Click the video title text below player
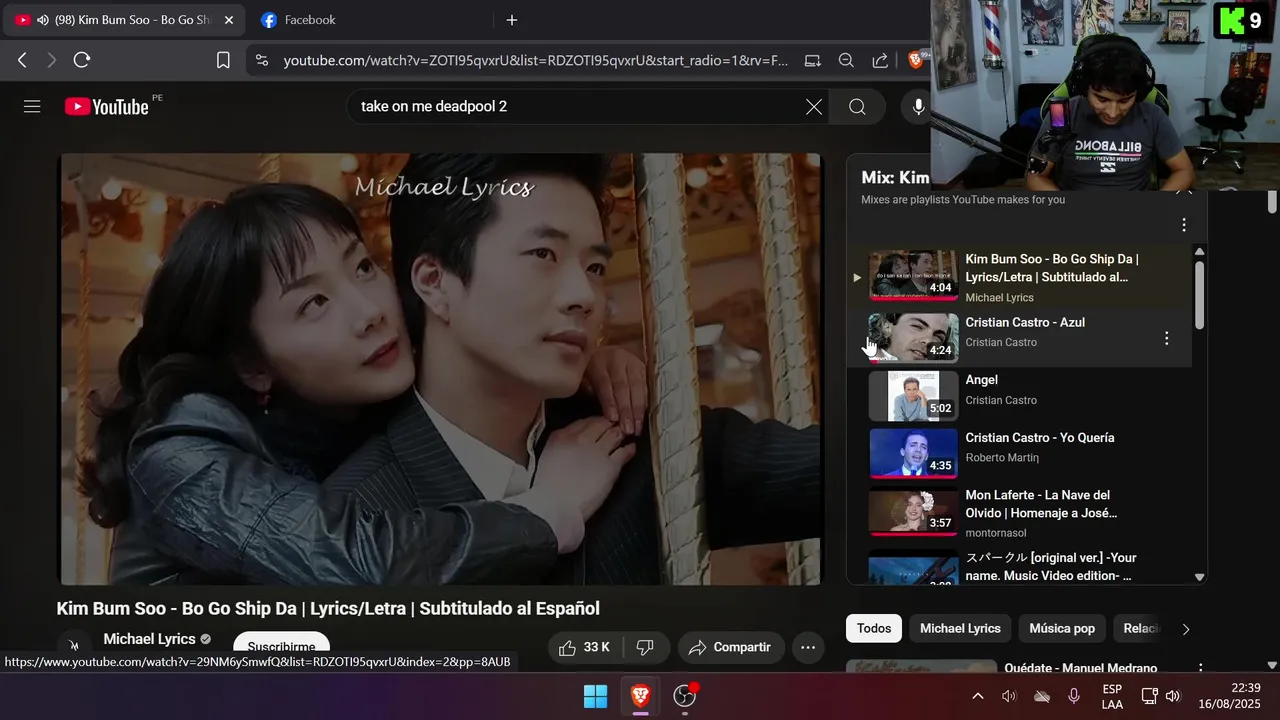The width and height of the screenshot is (1280, 720). (328, 608)
